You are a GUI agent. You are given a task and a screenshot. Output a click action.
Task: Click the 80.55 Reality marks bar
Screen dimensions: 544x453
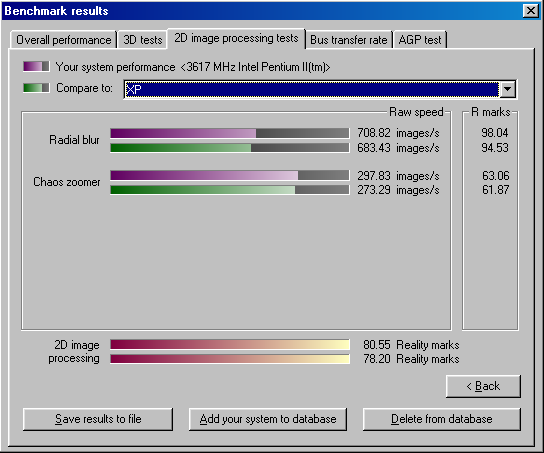click(x=230, y=344)
